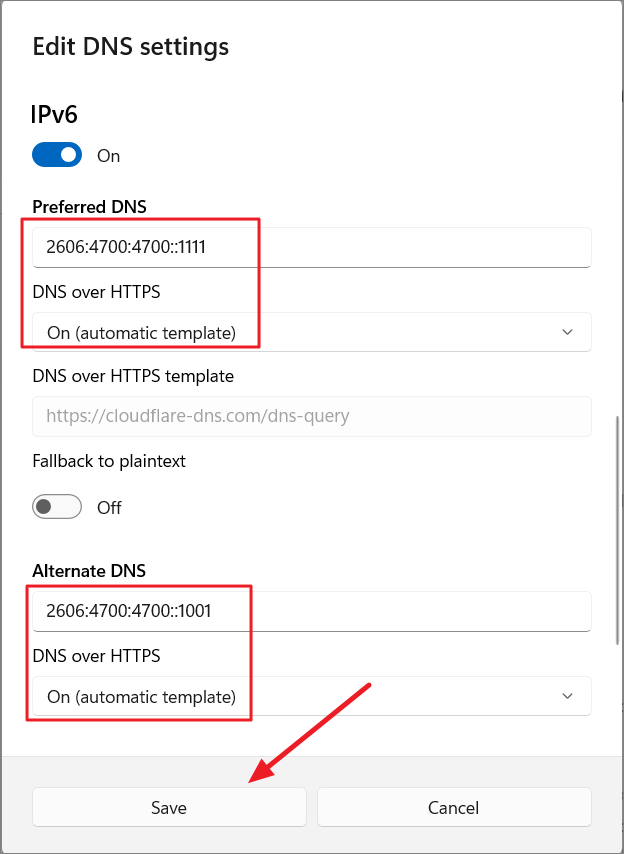The width and height of the screenshot is (624, 854).
Task: Click the Alternate DNS label
Action: (89, 571)
